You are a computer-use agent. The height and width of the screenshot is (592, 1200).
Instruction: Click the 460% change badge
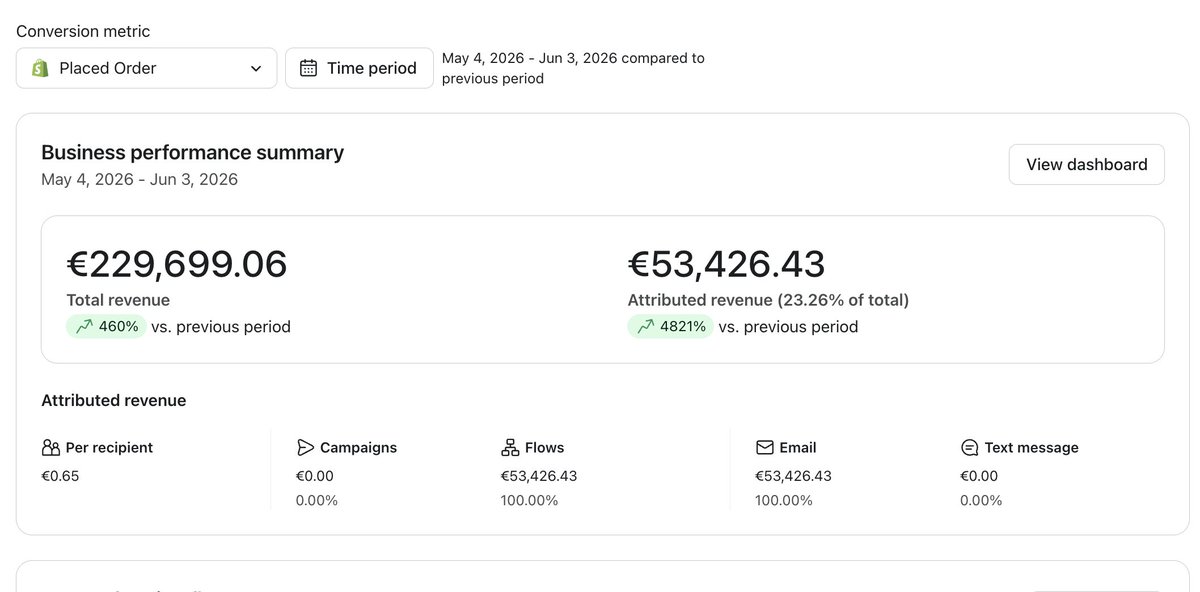106,326
